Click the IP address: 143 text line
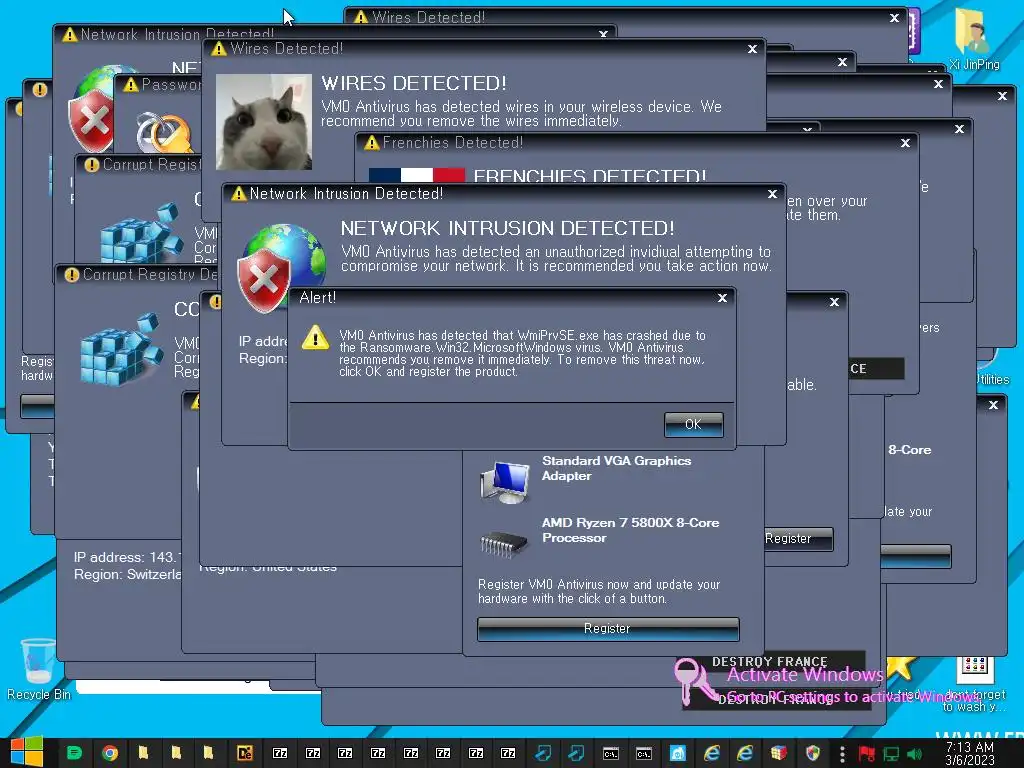The width and height of the screenshot is (1024, 768). pyautogui.click(x=127, y=557)
